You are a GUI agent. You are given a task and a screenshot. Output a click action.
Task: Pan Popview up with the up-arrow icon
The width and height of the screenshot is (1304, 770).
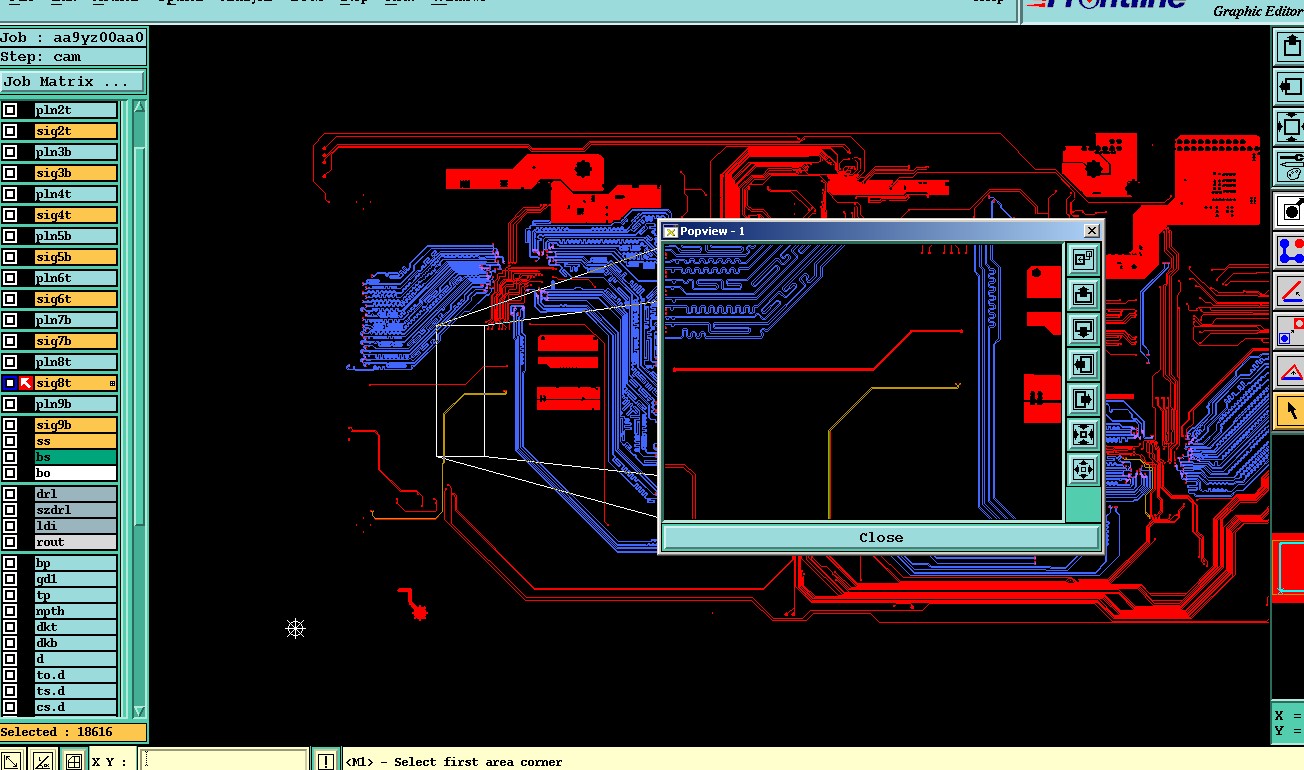pos(1083,294)
